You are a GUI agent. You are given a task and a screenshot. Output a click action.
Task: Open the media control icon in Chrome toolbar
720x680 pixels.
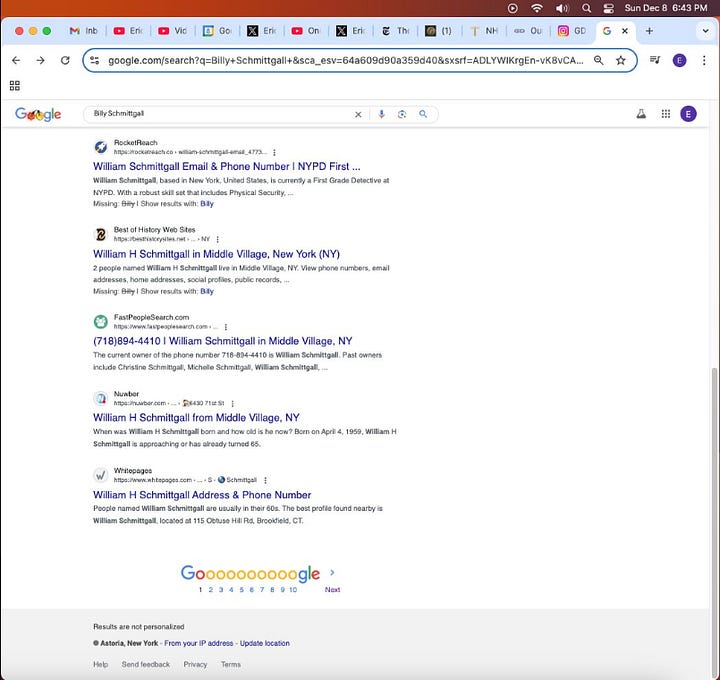655,60
